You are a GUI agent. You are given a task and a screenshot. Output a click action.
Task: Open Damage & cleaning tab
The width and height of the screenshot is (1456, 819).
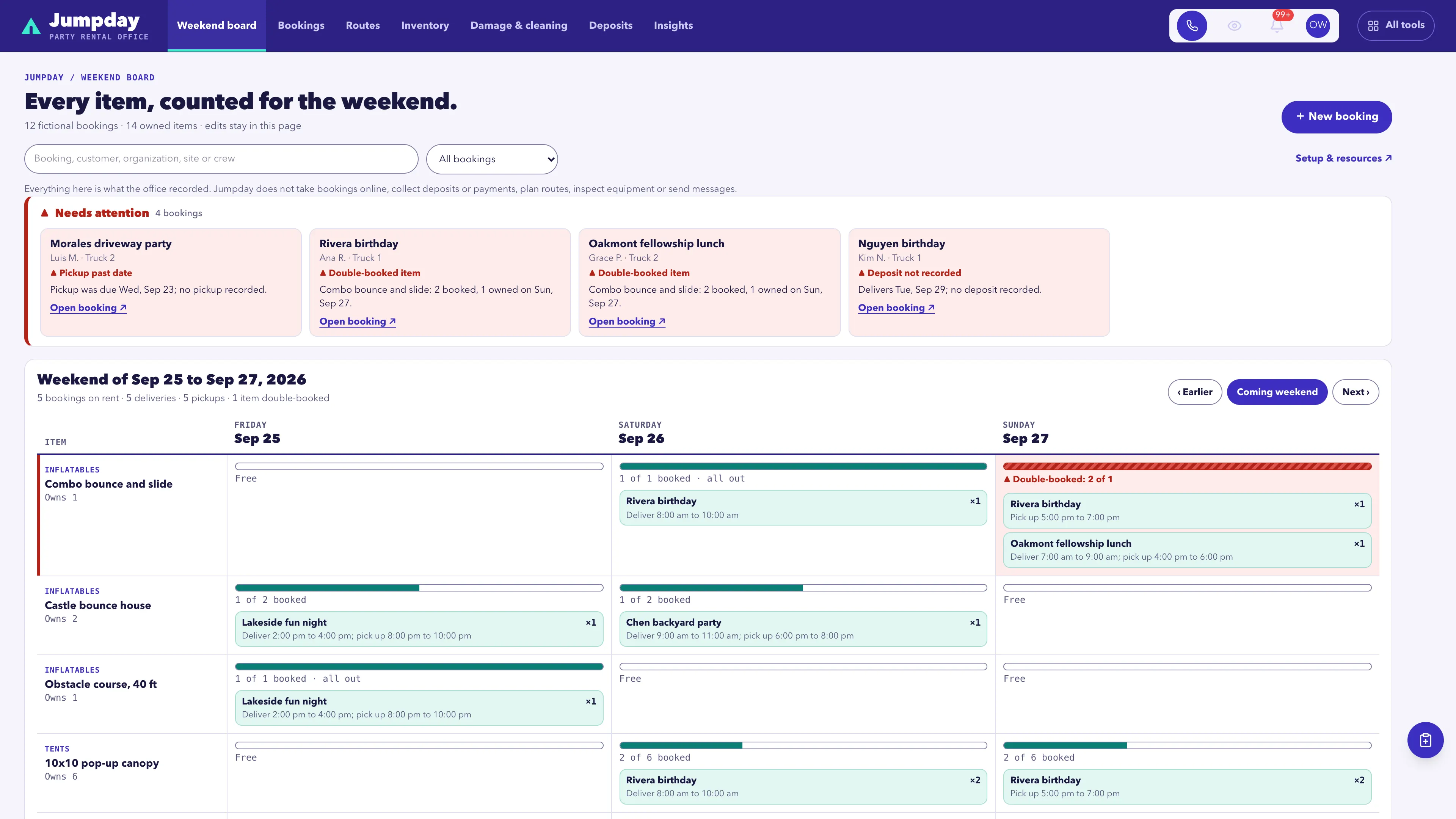519,25
